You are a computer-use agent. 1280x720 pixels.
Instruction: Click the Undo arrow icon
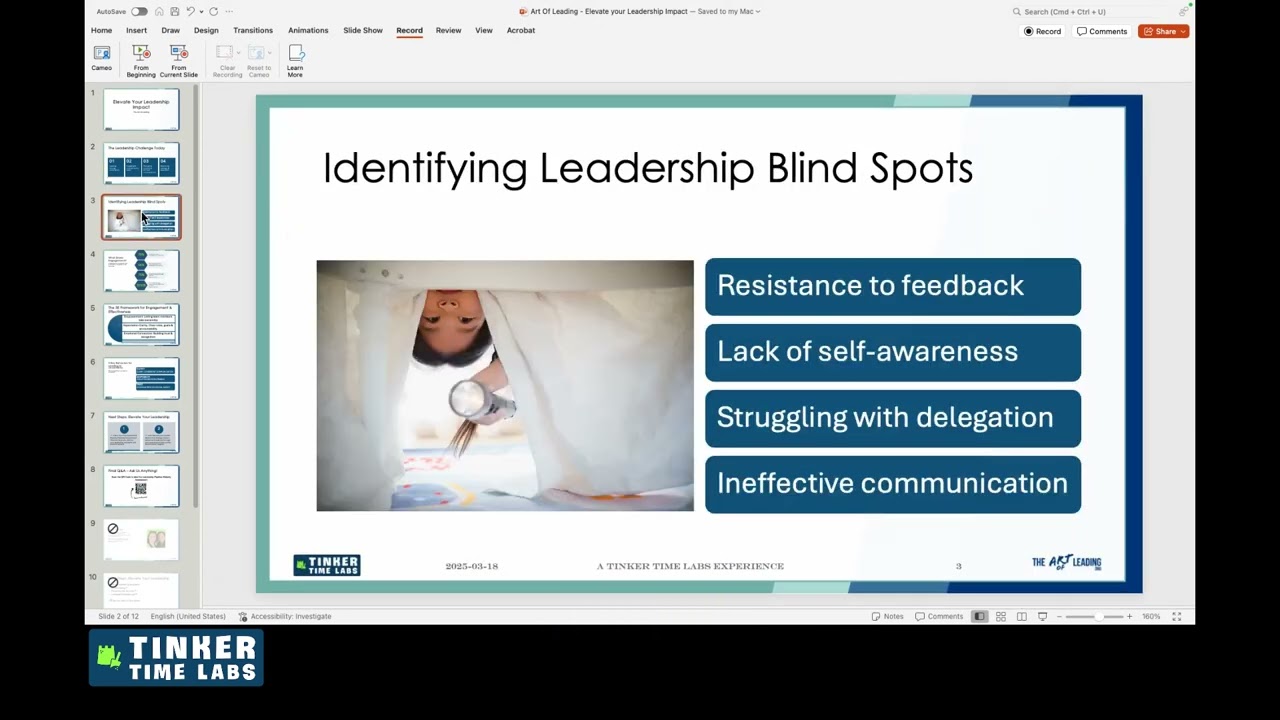coord(190,12)
